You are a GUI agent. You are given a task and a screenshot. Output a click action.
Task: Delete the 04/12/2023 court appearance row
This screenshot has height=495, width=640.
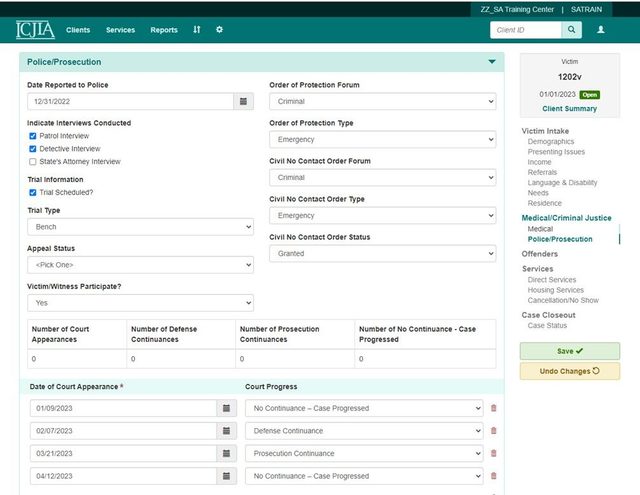[x=493, y=476]
